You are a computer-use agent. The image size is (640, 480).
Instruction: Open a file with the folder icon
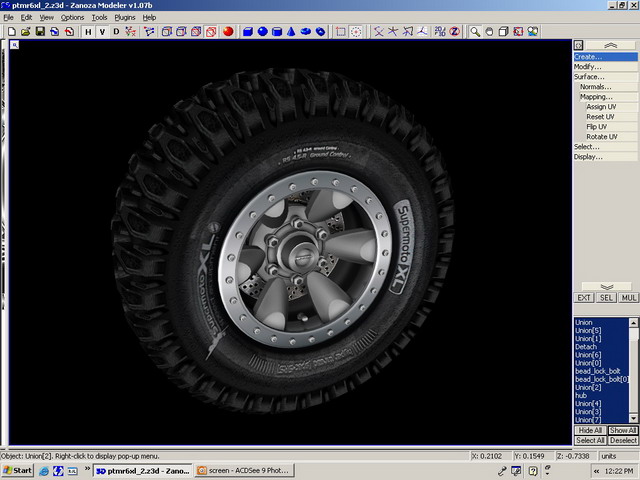25,31
